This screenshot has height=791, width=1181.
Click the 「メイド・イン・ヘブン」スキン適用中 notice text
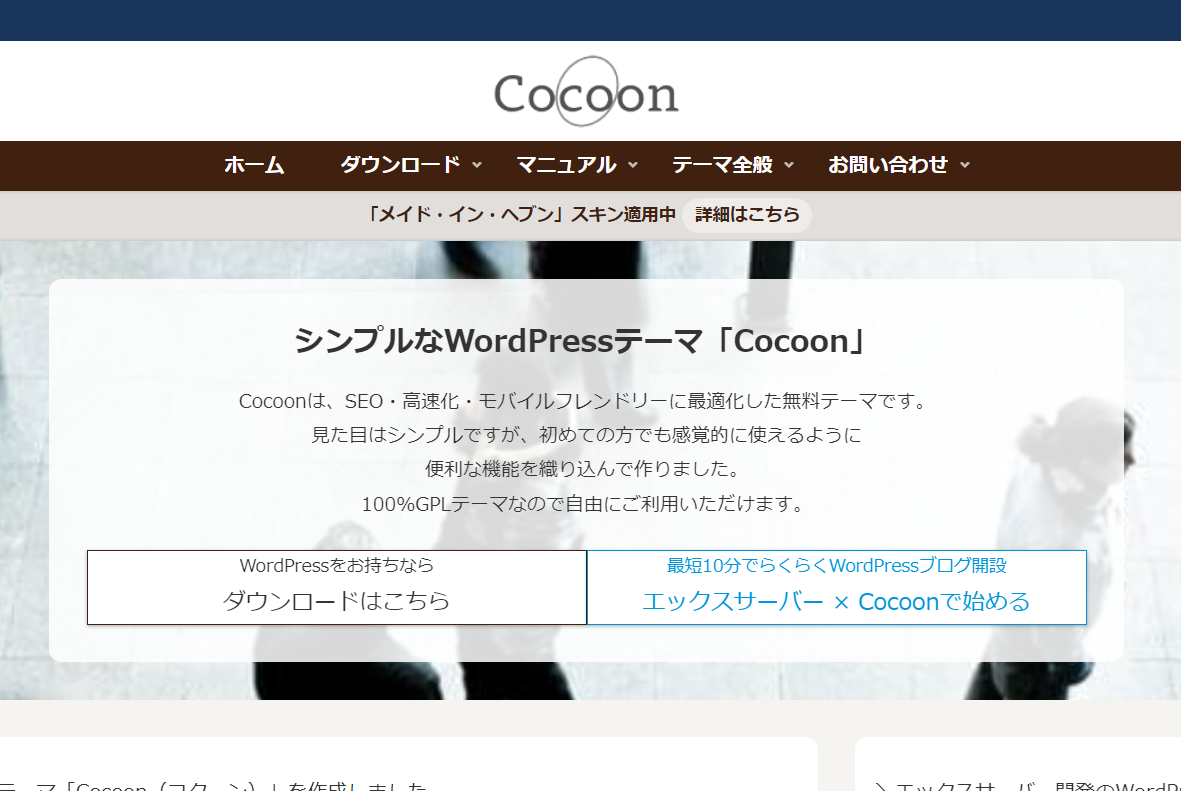[521, 215]
